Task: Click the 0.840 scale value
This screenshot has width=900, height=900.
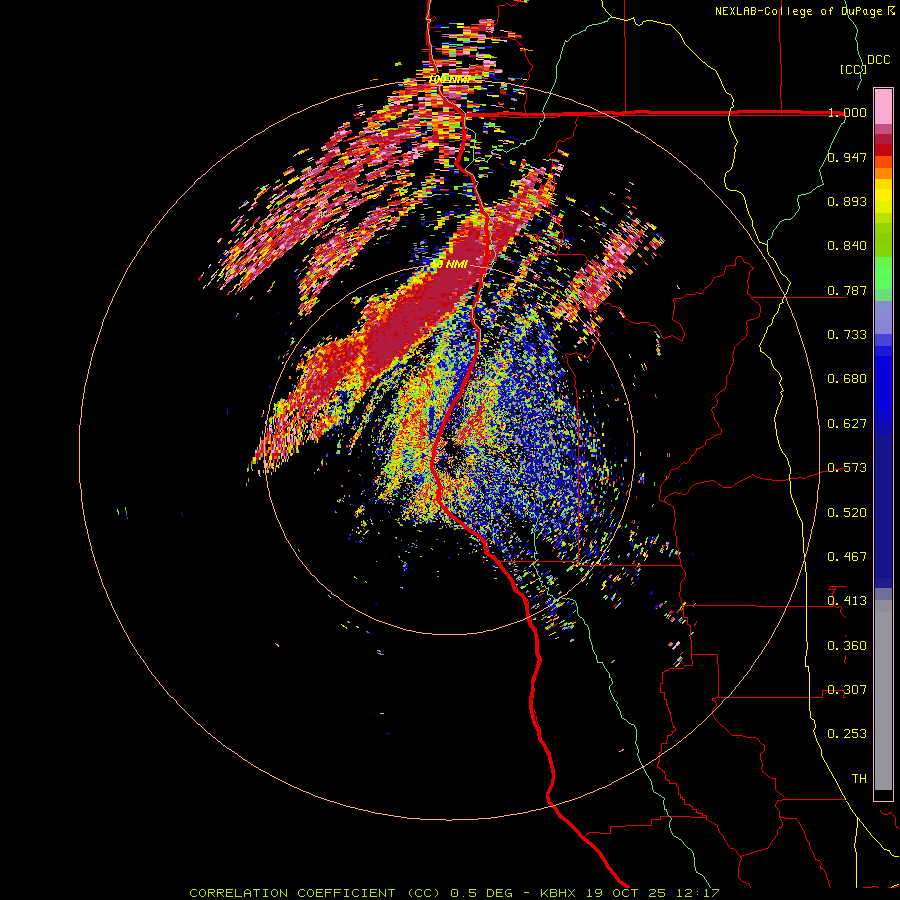Action: coord(847,246)
